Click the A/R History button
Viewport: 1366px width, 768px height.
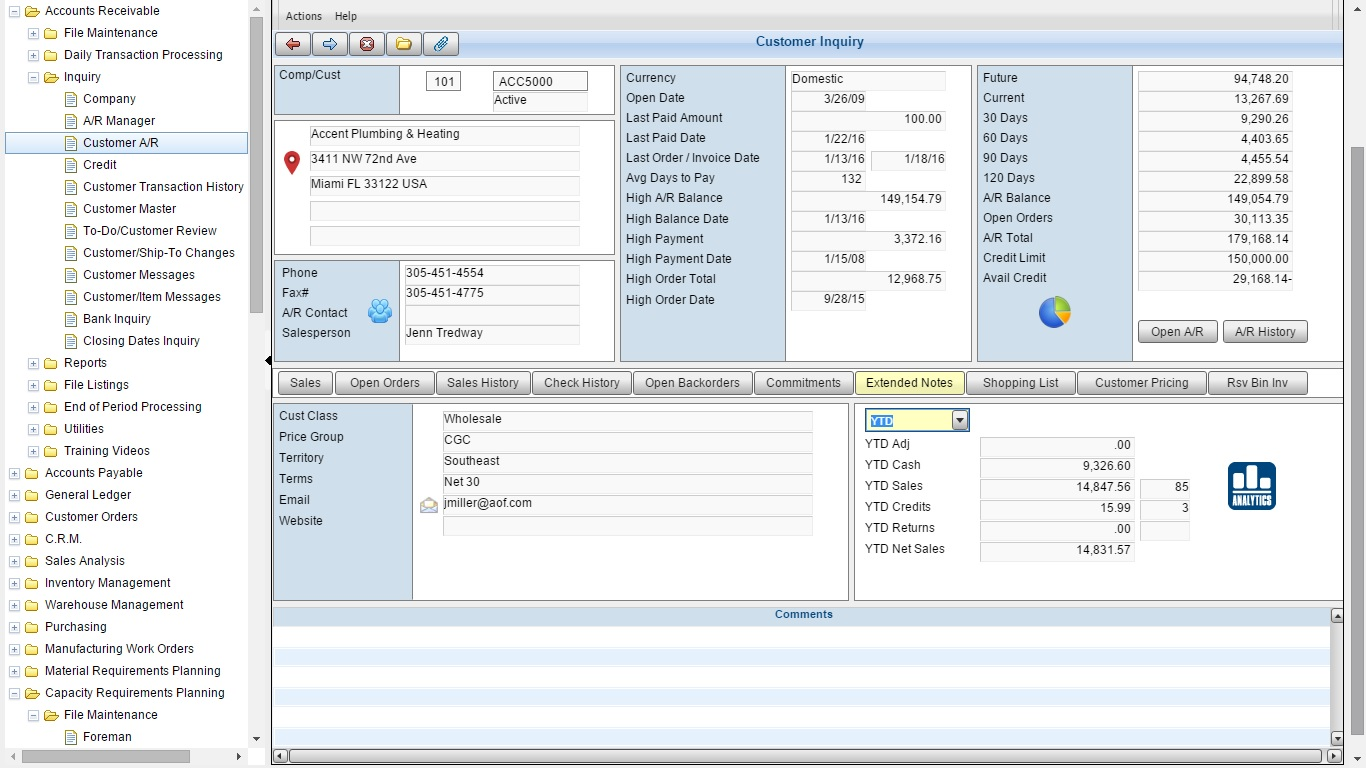coord(1264,332)
